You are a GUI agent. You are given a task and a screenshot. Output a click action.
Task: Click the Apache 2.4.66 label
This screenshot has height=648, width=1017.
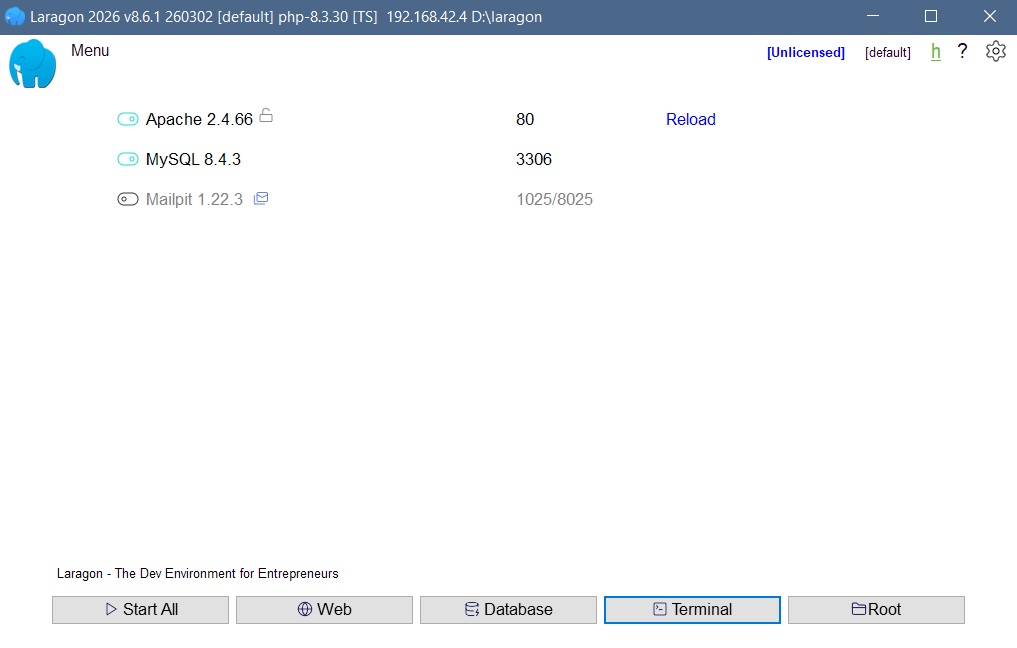pos(199,119)
